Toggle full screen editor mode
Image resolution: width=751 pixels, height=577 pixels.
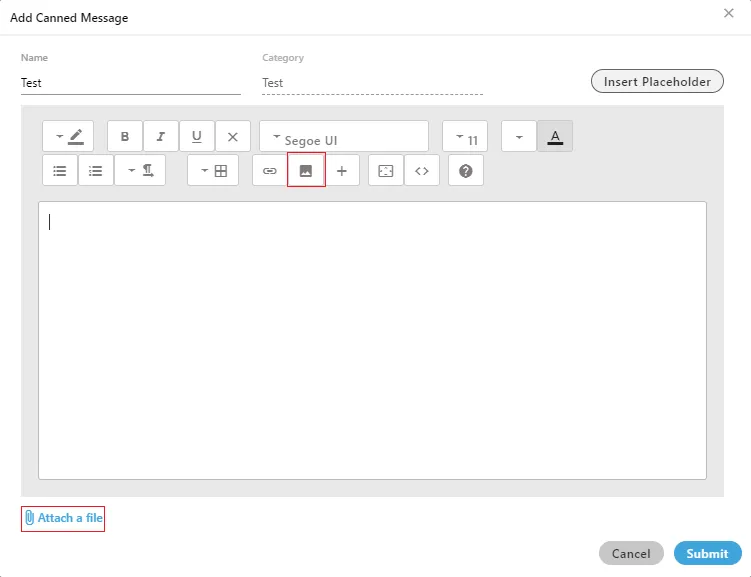(386, 170)
